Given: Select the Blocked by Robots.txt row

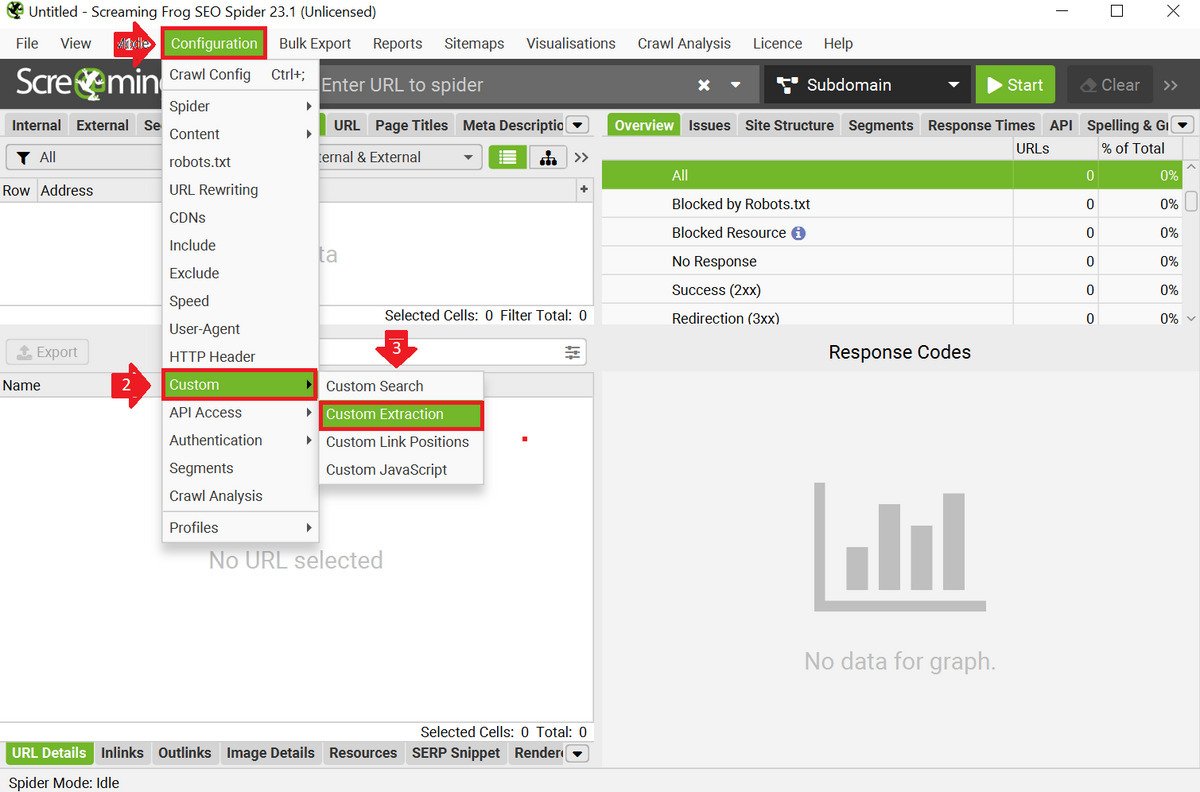Looking at the screenshot, I should pos(740,204).
